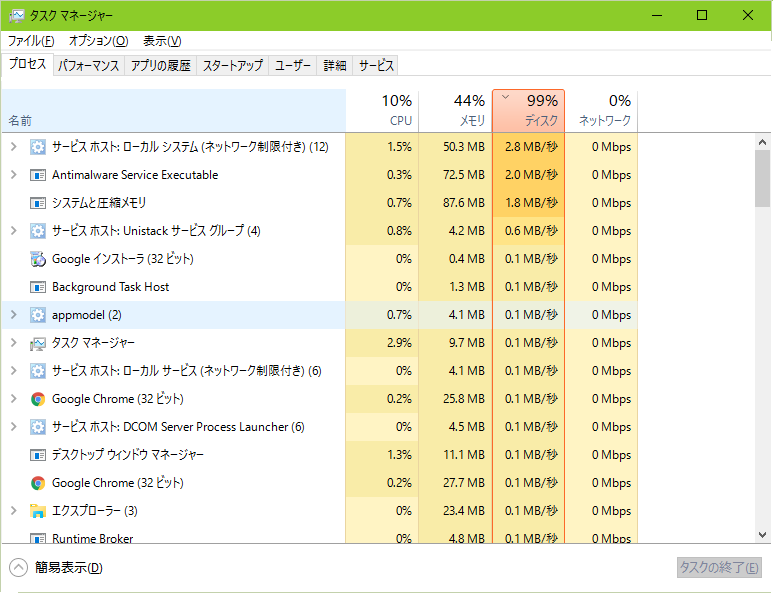Click the vertical scrollbar thumb
The height and width of the screenshot is (593, 773).
click(x=763, y=178)
